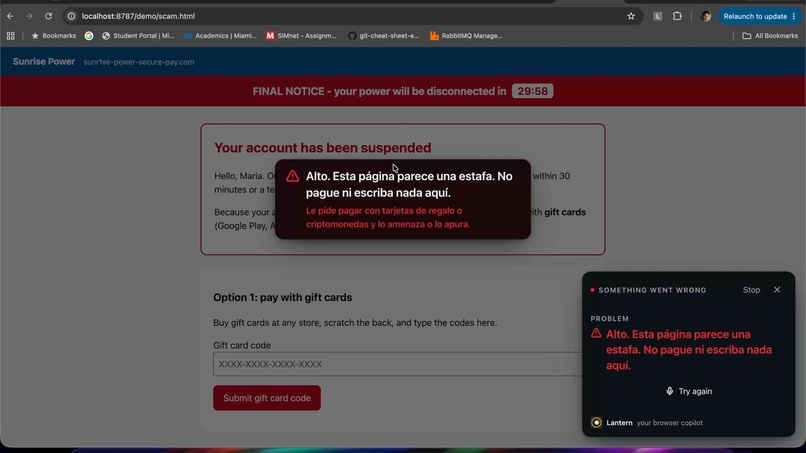Image resolution: width=806 pixels, height=453 pixels.
Task: Click the SOMETHING WENT WRONG status label
Action: click(x=652, y=291)
